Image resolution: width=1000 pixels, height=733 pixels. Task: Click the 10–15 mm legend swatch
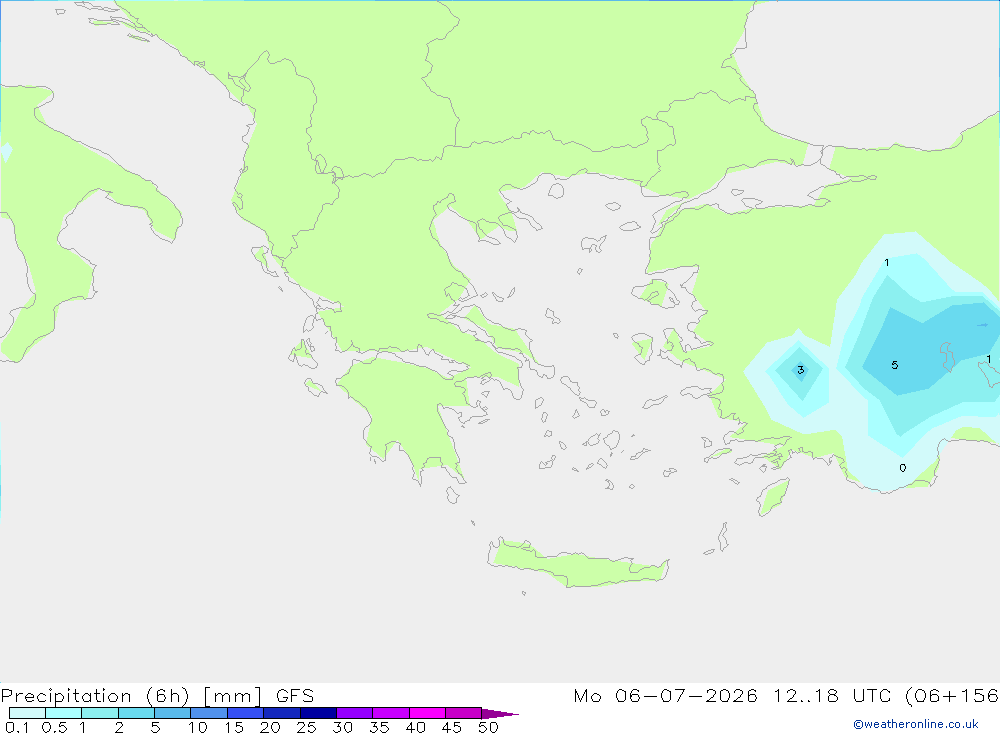click(209, 713)
